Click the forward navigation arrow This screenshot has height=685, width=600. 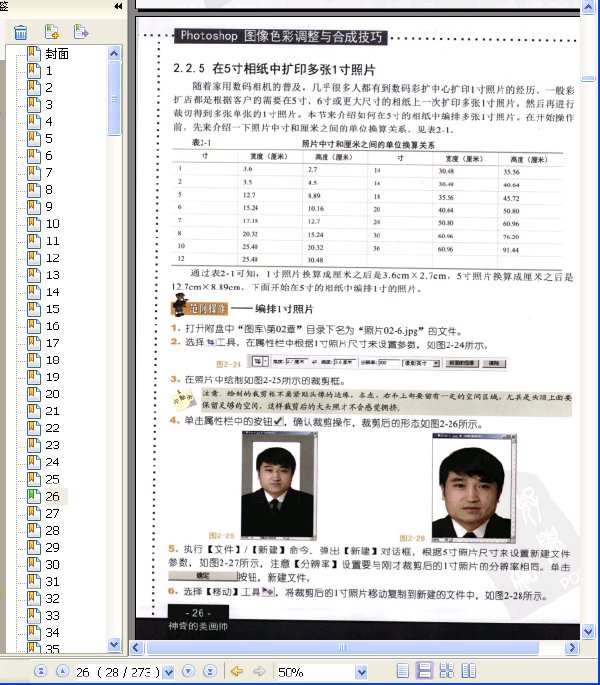click(260, 671)
